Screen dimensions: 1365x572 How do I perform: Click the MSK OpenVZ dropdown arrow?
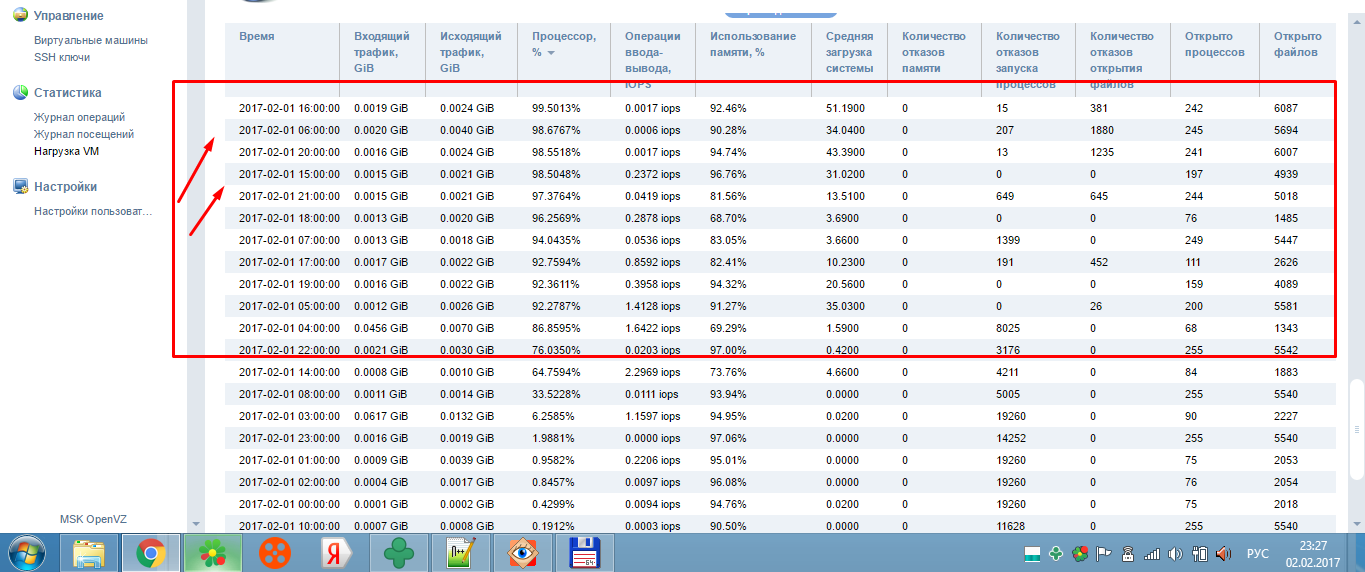[x=196, y=523]
